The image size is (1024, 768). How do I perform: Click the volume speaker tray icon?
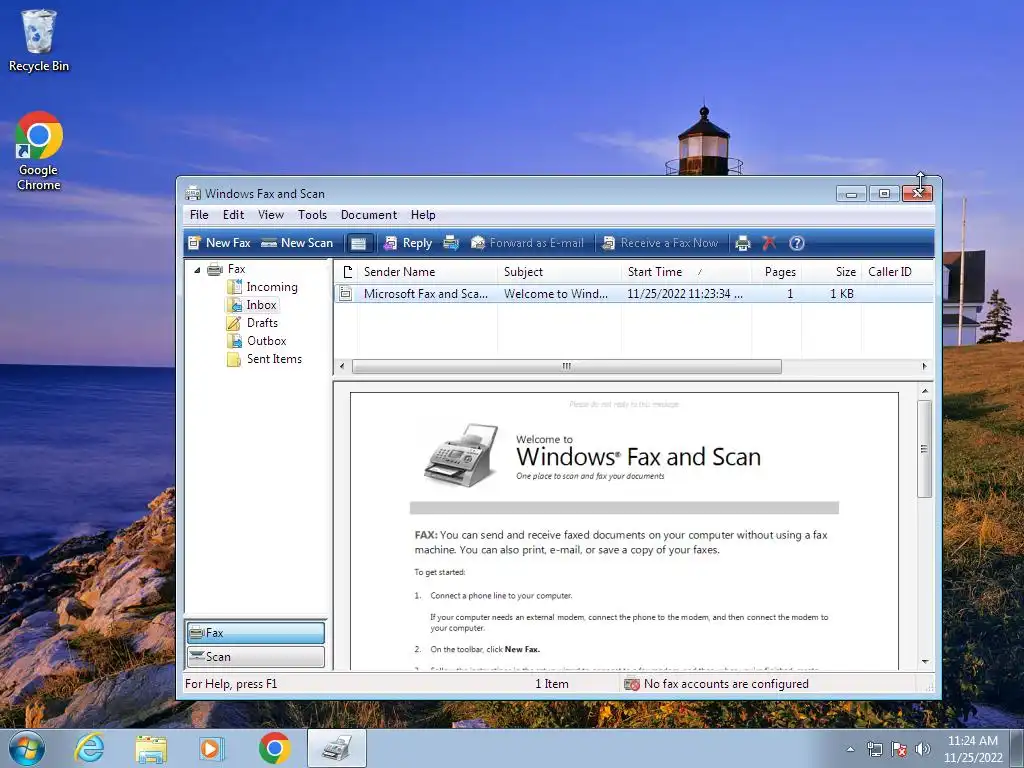pyautogui.click(x=923, y=749)
